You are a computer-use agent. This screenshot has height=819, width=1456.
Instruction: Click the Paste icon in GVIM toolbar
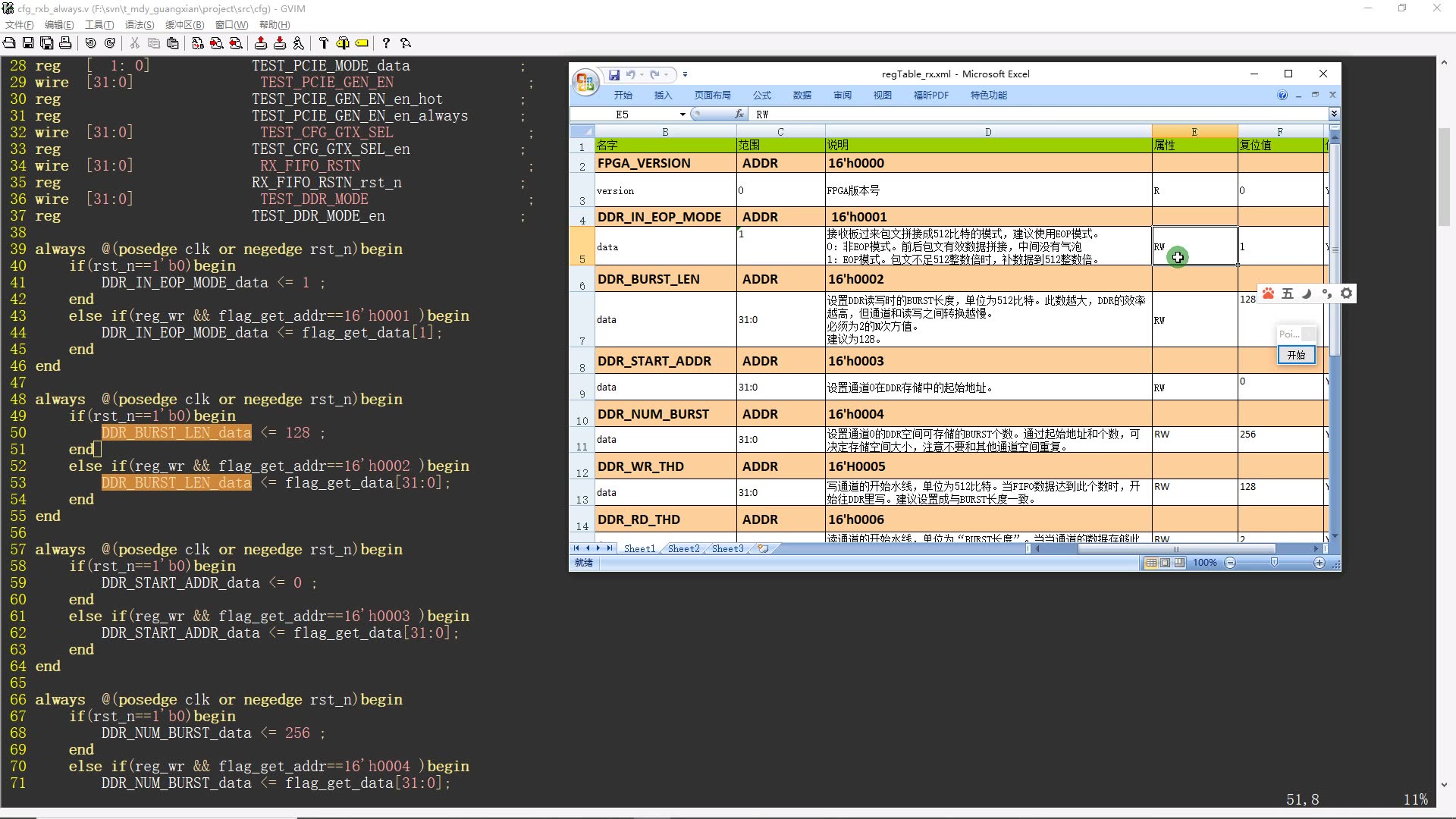173,43
